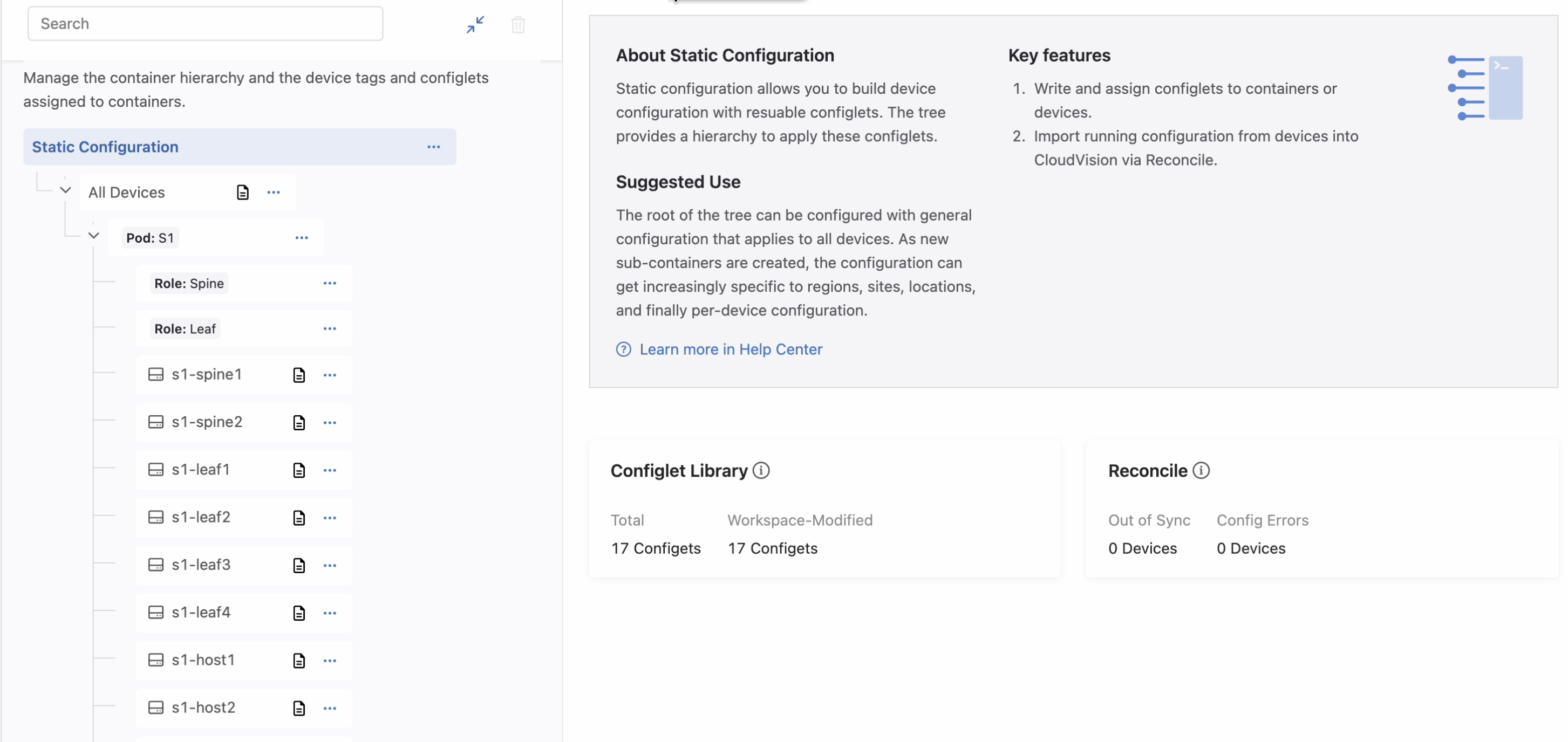Open more options for Pod: S1
Image resolution: width=1568 pixels, height=742 pixels.
(x=301, y=238)
